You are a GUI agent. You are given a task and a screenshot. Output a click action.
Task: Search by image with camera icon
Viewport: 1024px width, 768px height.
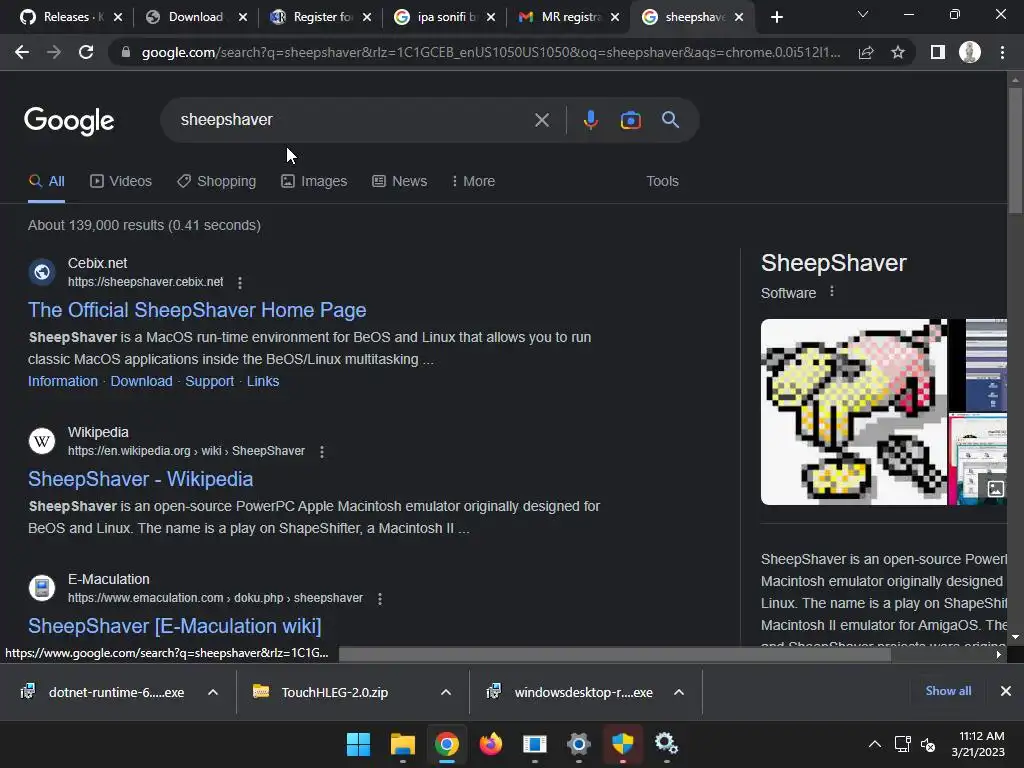point(630,120)
